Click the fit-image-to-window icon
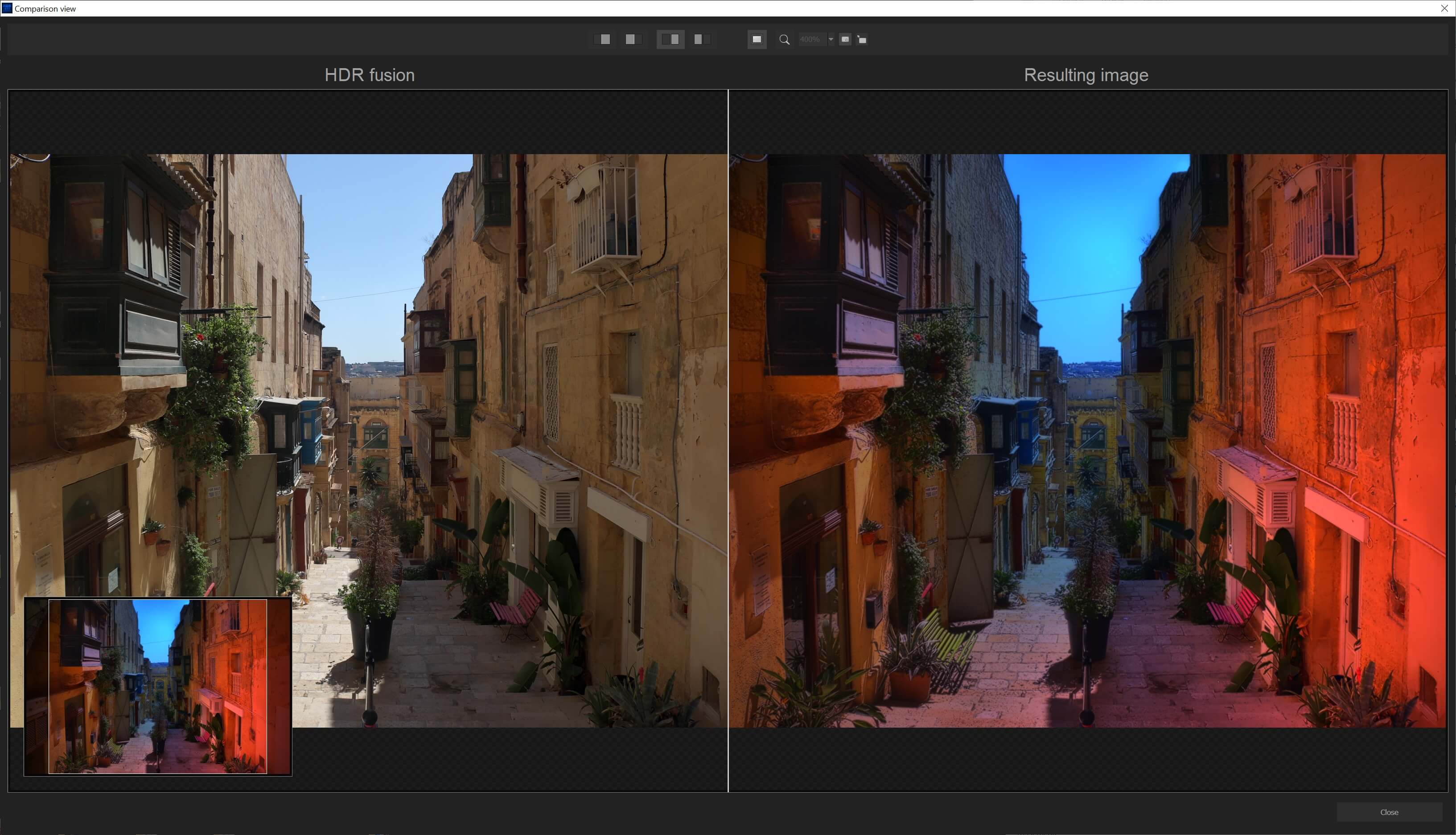The height and width of the screenshot is (835, 1456). tap(862, 39)
